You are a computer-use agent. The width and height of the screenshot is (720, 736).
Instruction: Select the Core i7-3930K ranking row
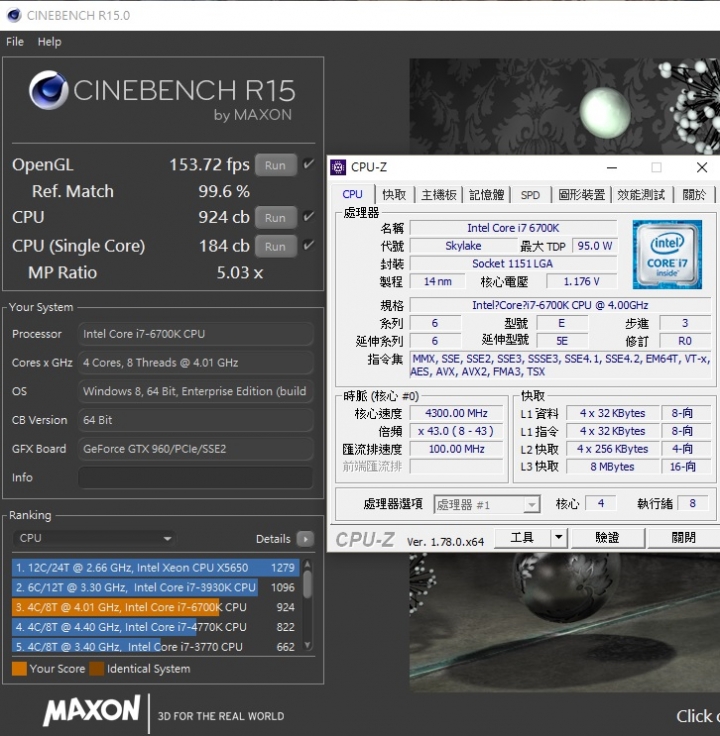(156, 587)
